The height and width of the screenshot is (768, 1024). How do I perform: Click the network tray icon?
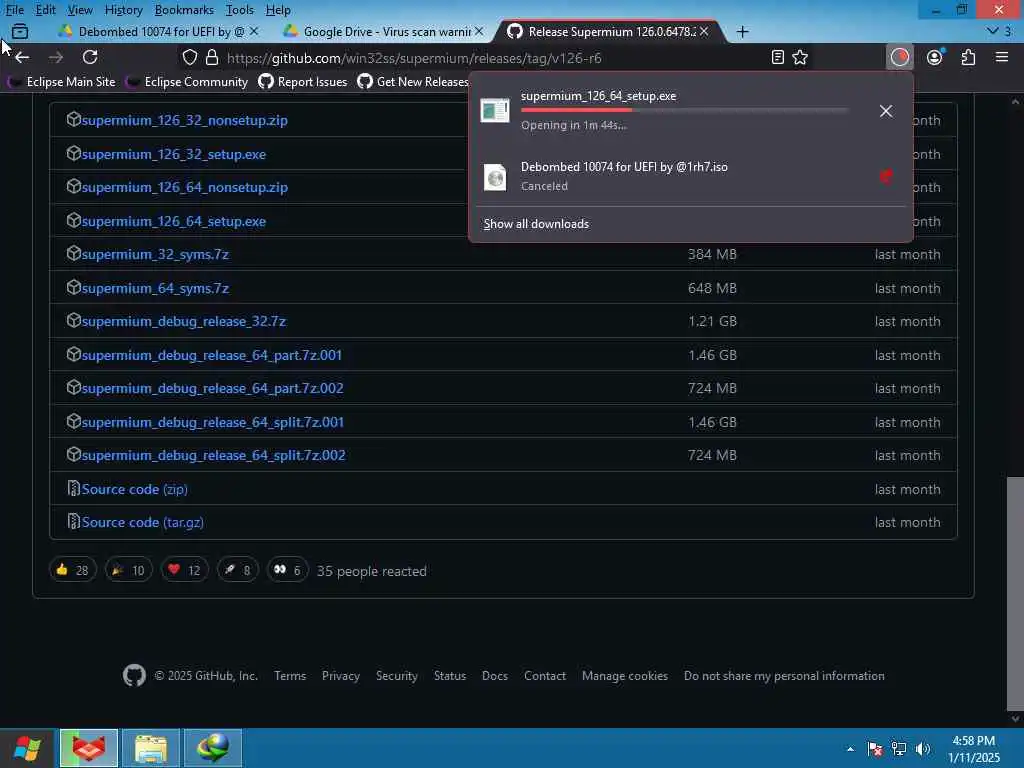[x=899, y=749]
